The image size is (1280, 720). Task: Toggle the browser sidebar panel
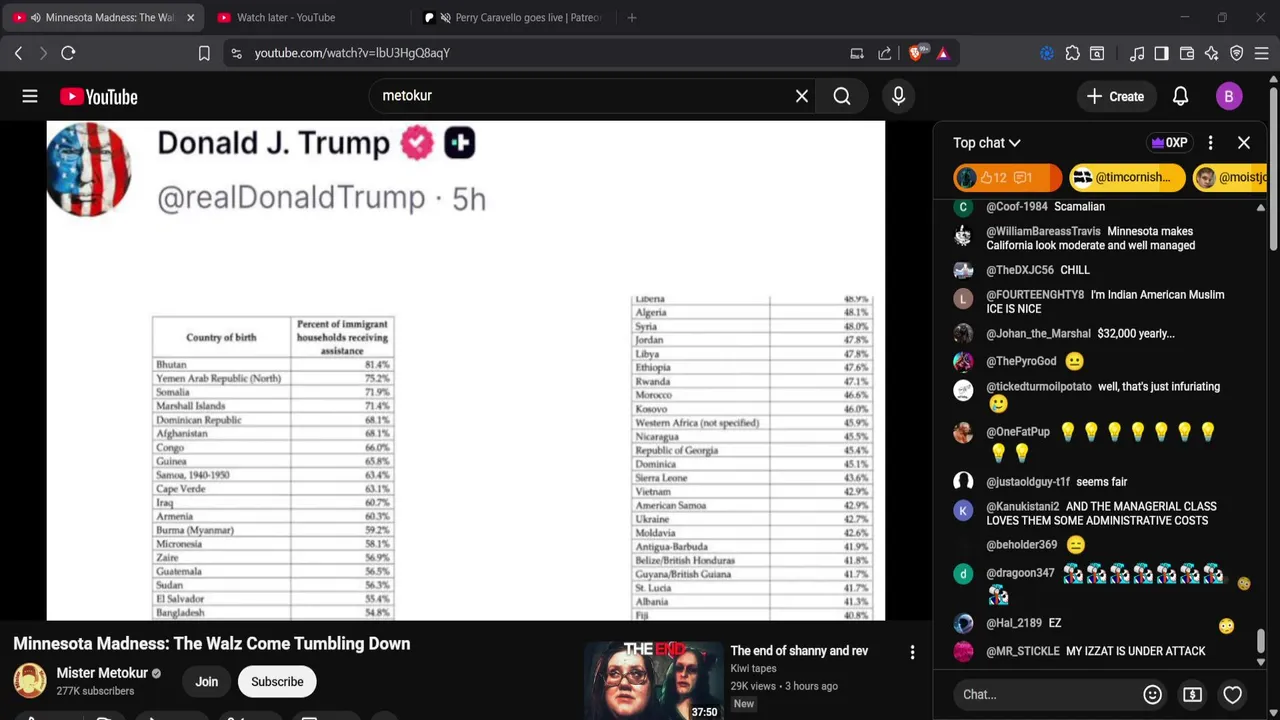click(1161, 53)
